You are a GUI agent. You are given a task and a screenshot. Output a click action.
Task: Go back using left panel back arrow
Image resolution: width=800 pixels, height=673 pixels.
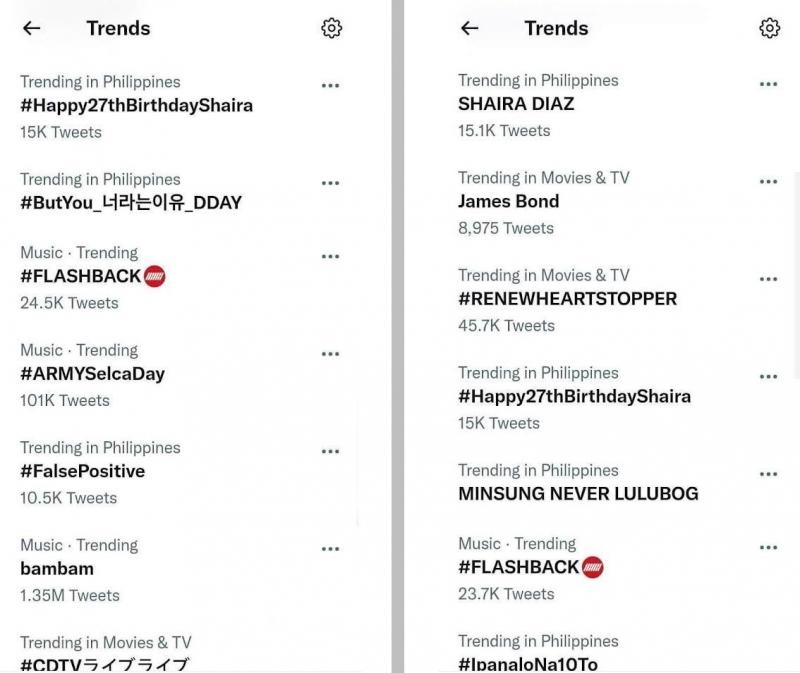pyautogui.click(x=32, y=28)
